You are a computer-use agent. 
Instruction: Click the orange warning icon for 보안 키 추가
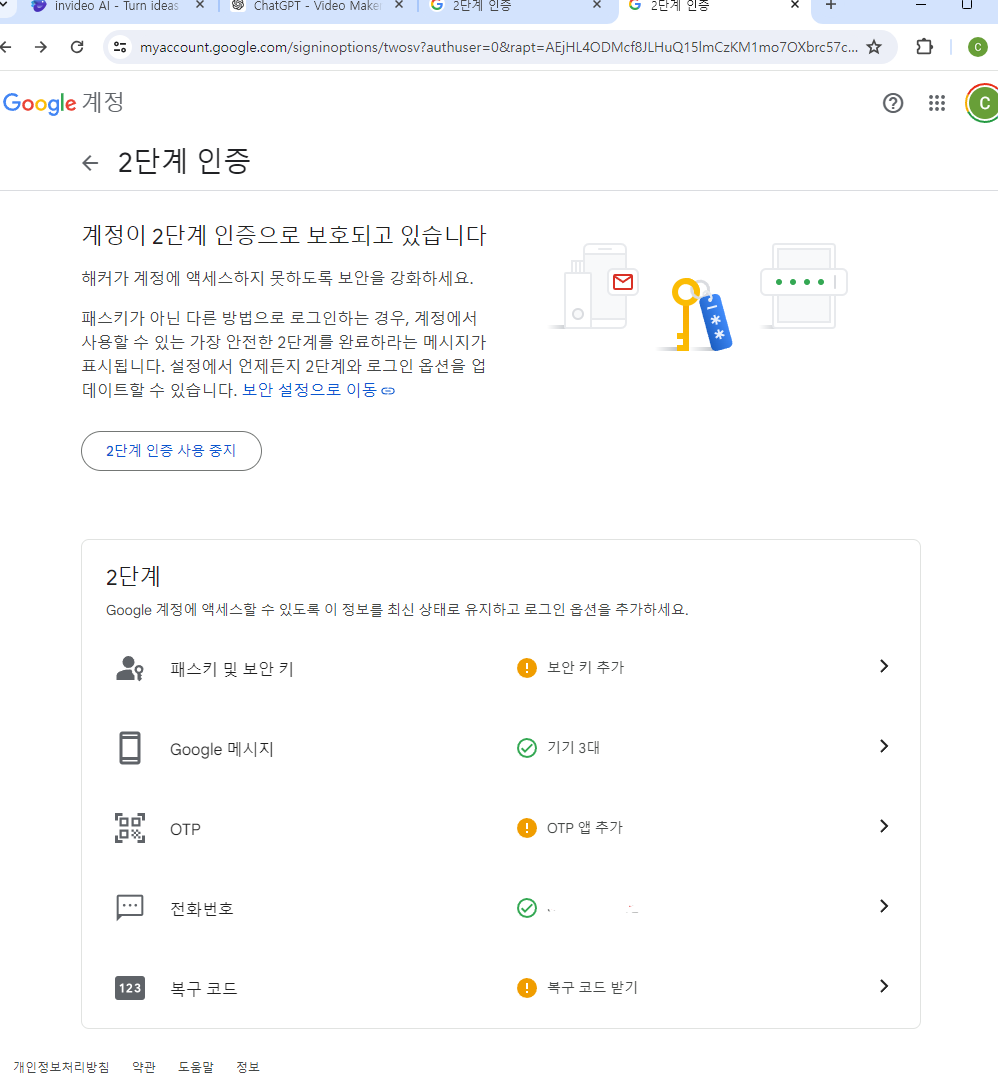(526, 668)
